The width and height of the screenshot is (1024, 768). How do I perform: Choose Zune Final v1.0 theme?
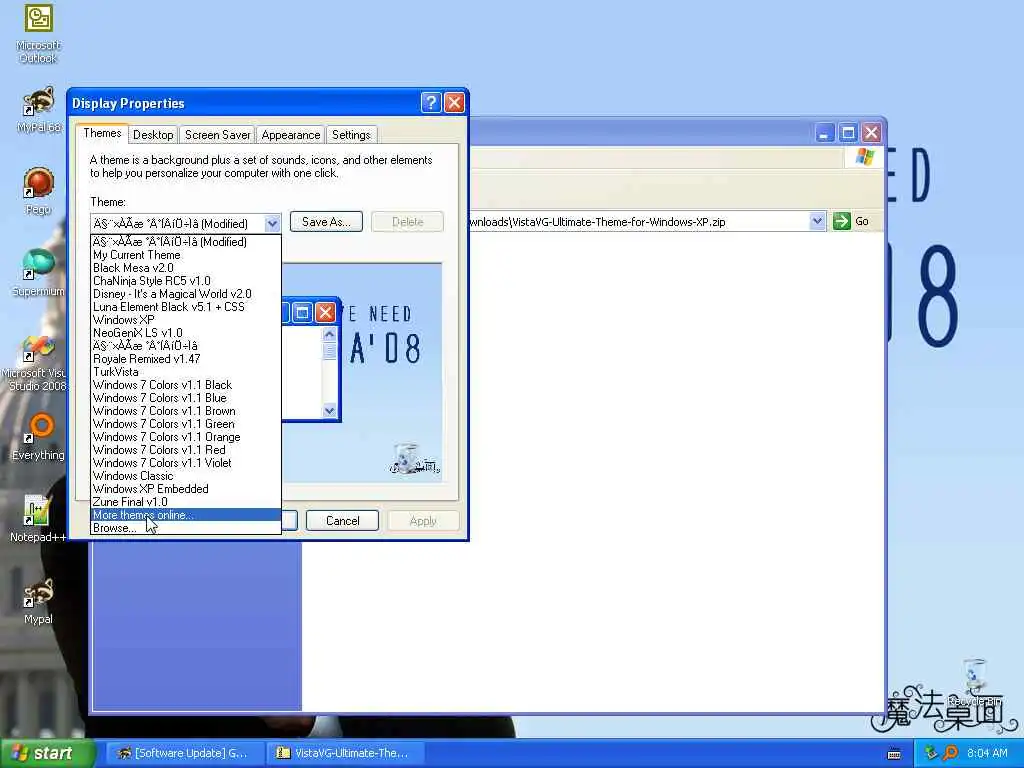(185, 502)
